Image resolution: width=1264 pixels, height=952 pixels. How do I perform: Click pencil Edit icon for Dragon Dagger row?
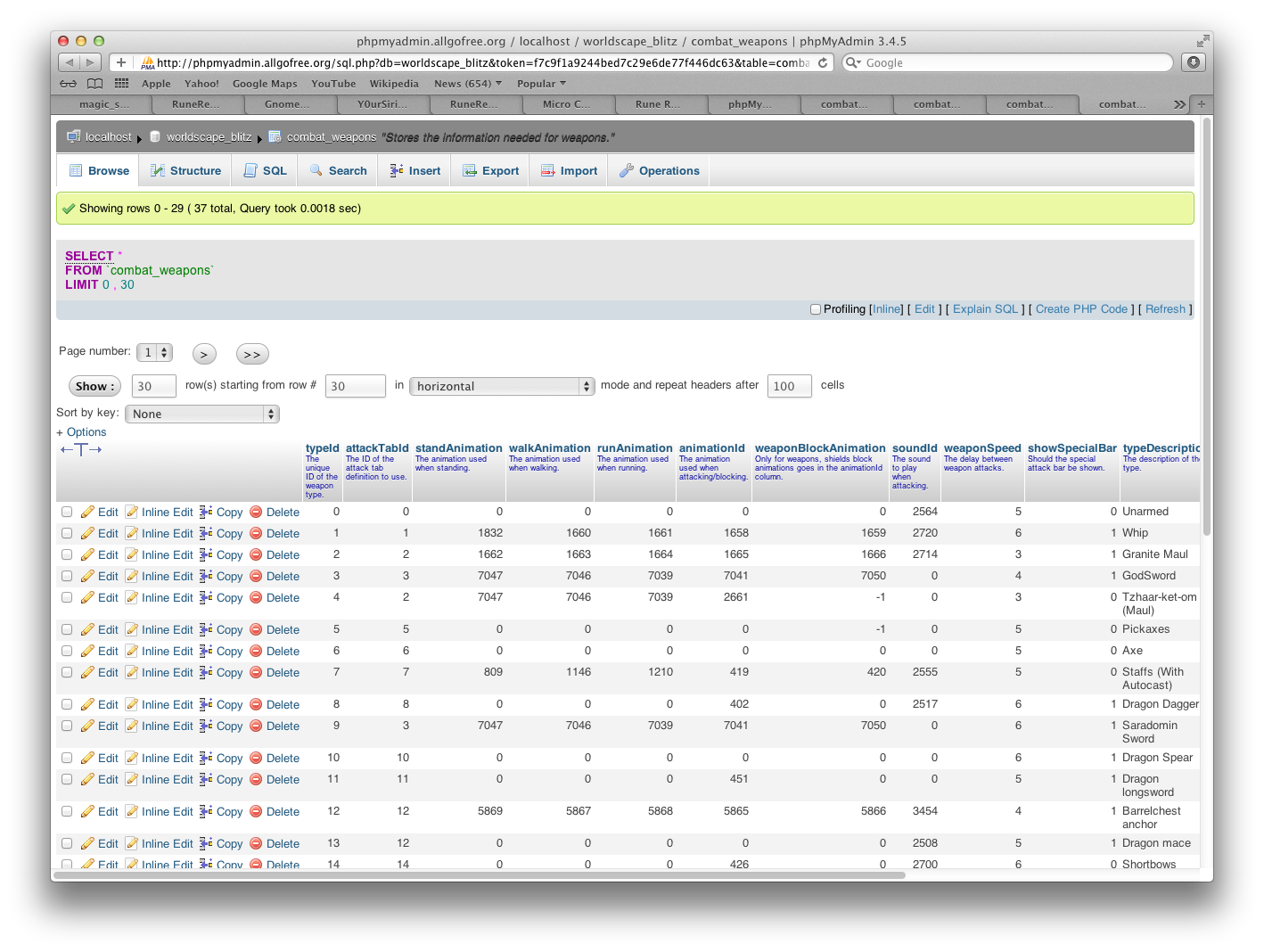point(87,704)
